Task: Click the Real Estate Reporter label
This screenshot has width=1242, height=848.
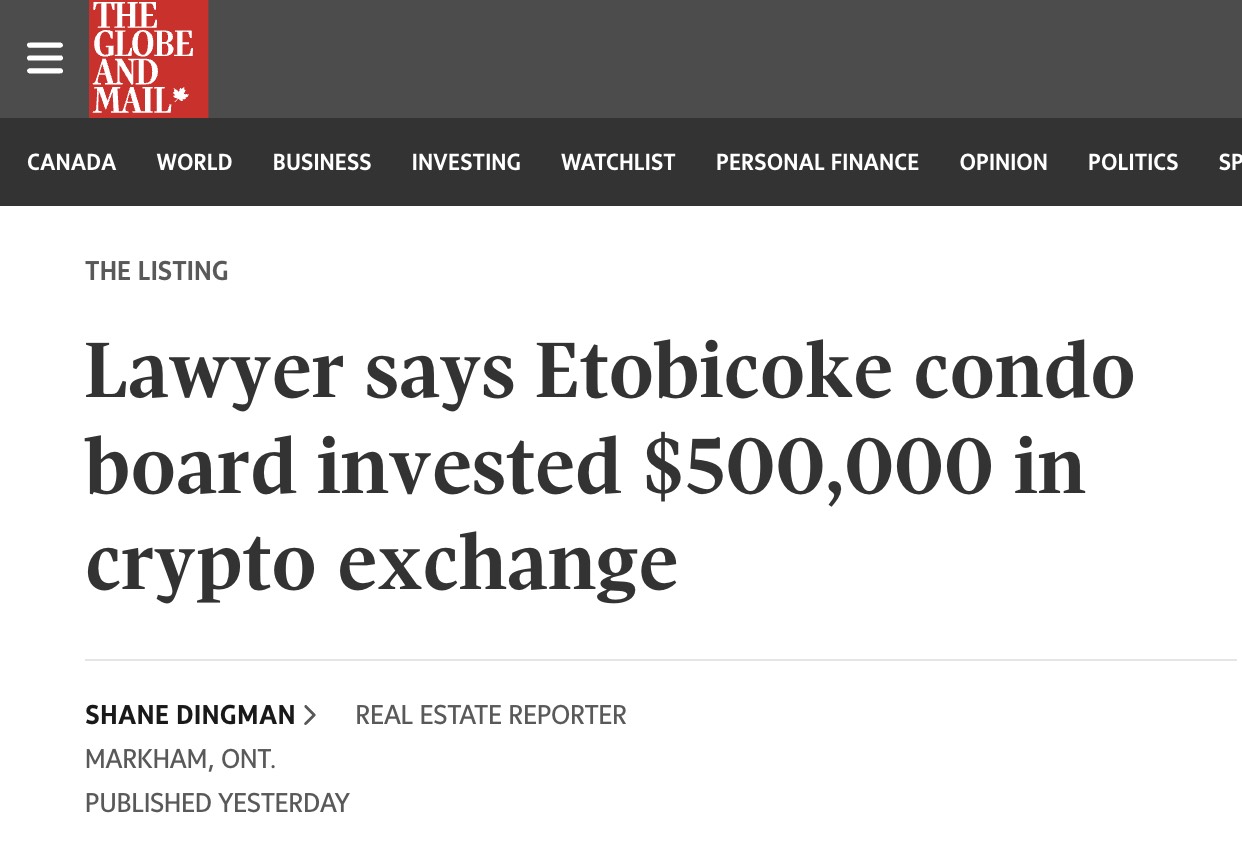Action: pyautogui.click(x=490, y=716)
